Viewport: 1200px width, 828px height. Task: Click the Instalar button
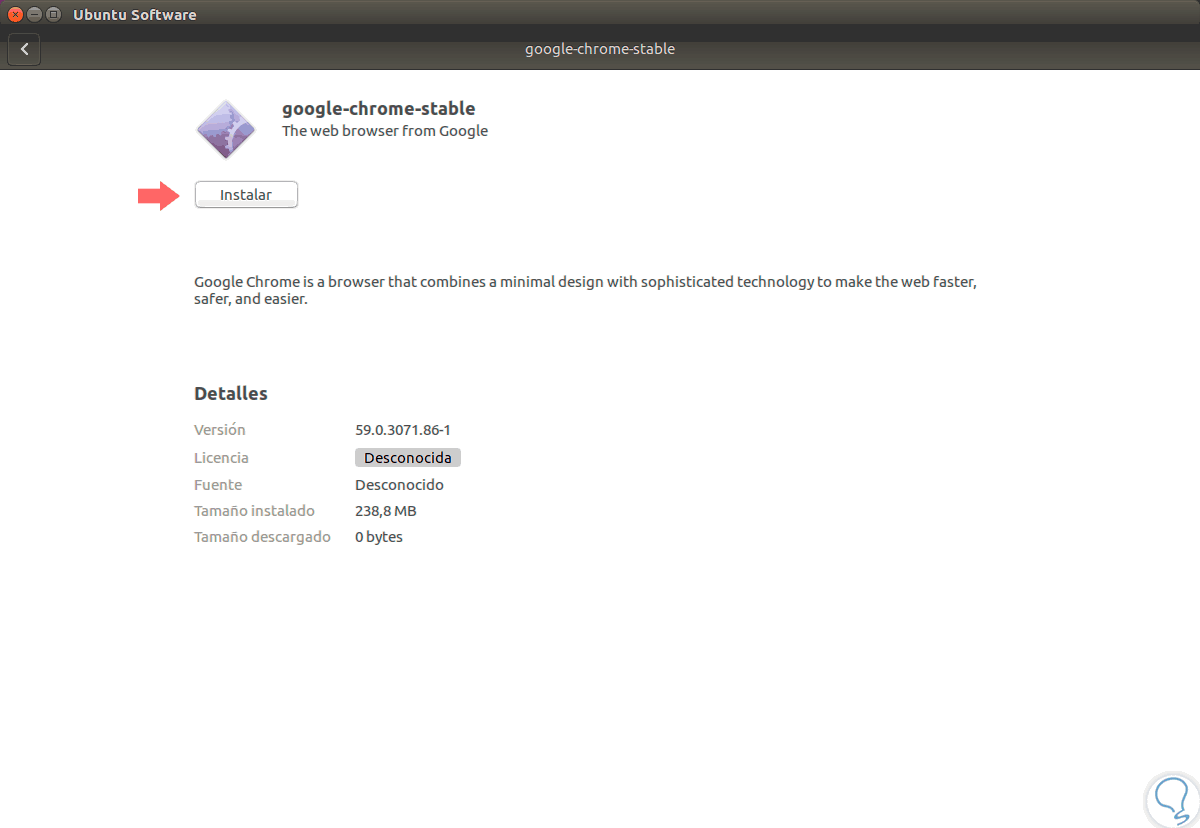click(246, 195)
